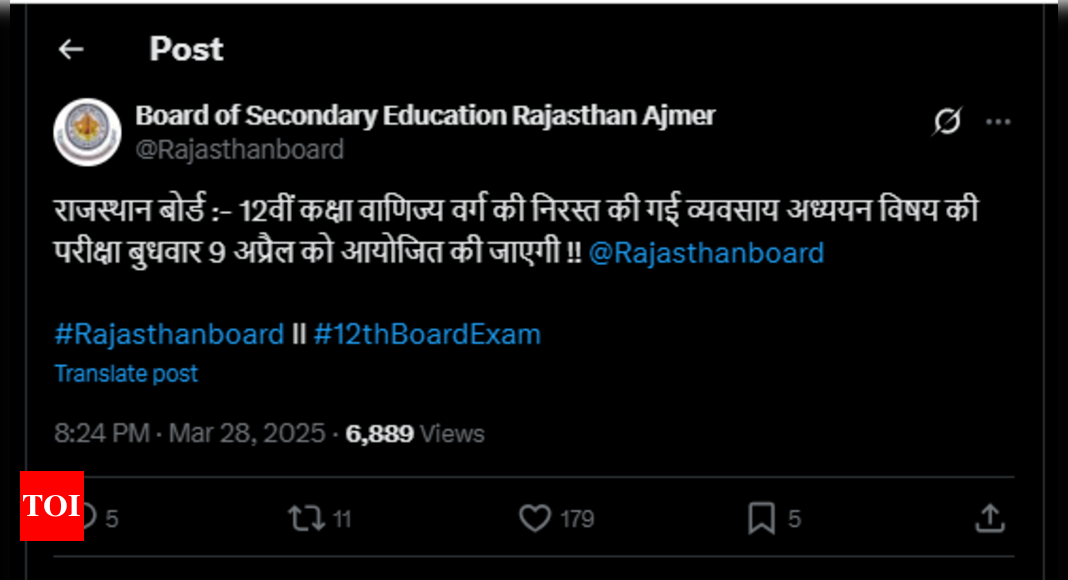
Task: Go back using the left arrow
Action: click(x=70, y=49)
